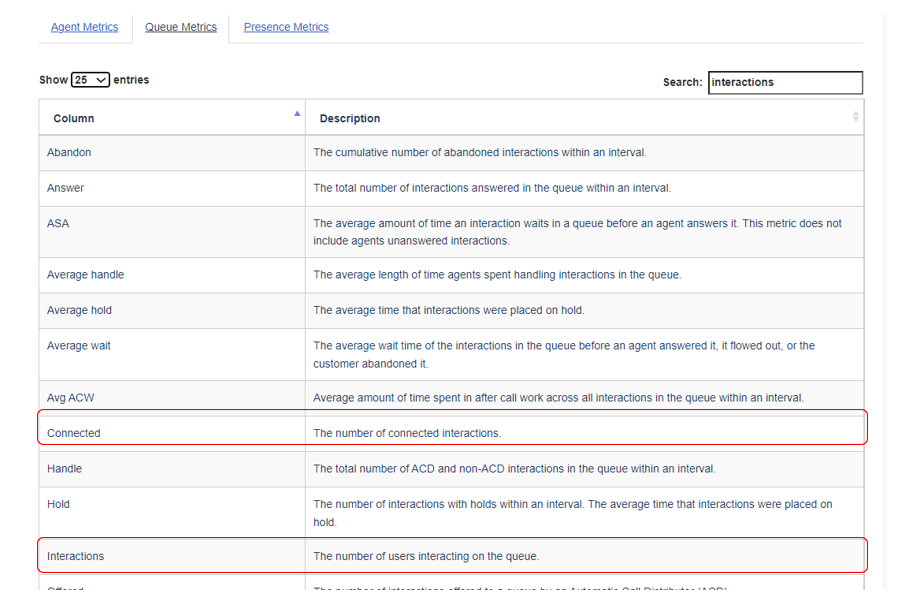Click the Answer metric name cell
This screenshot has height=606, width=912.
(x=66, y=188)
